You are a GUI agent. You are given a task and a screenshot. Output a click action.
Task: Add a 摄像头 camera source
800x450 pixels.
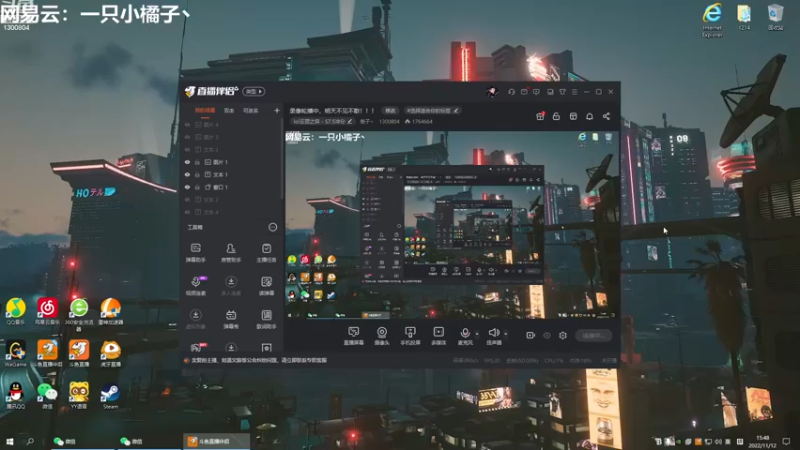tap(382, 336)
